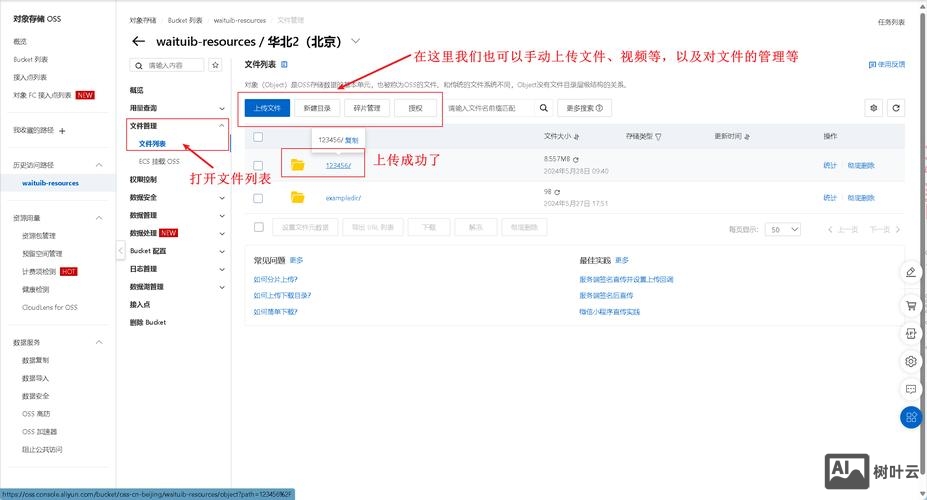
Task: Collapse the 历史访问路径 section
Action: [99, 165]
